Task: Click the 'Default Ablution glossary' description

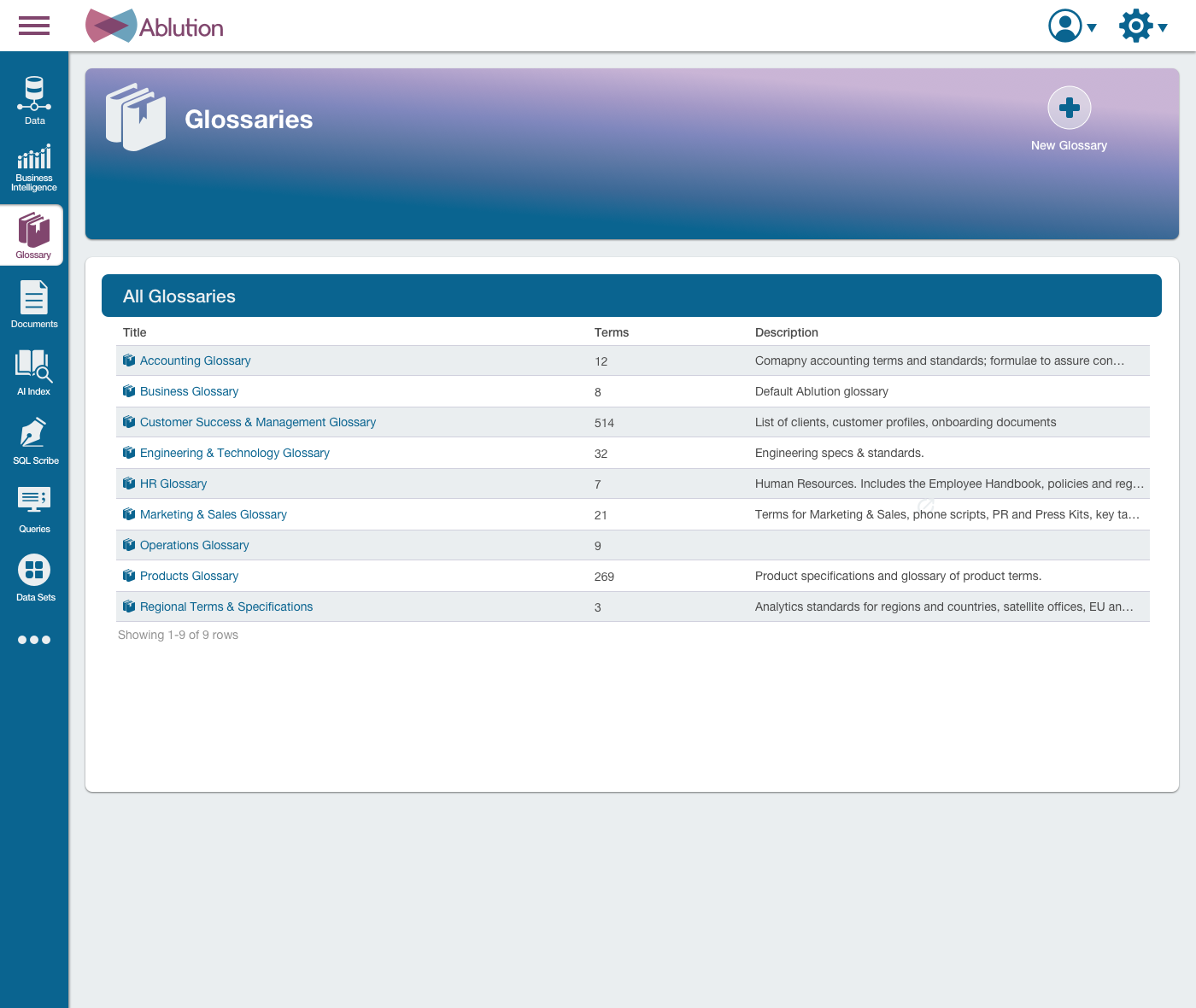Action: [x=822, y=391]
